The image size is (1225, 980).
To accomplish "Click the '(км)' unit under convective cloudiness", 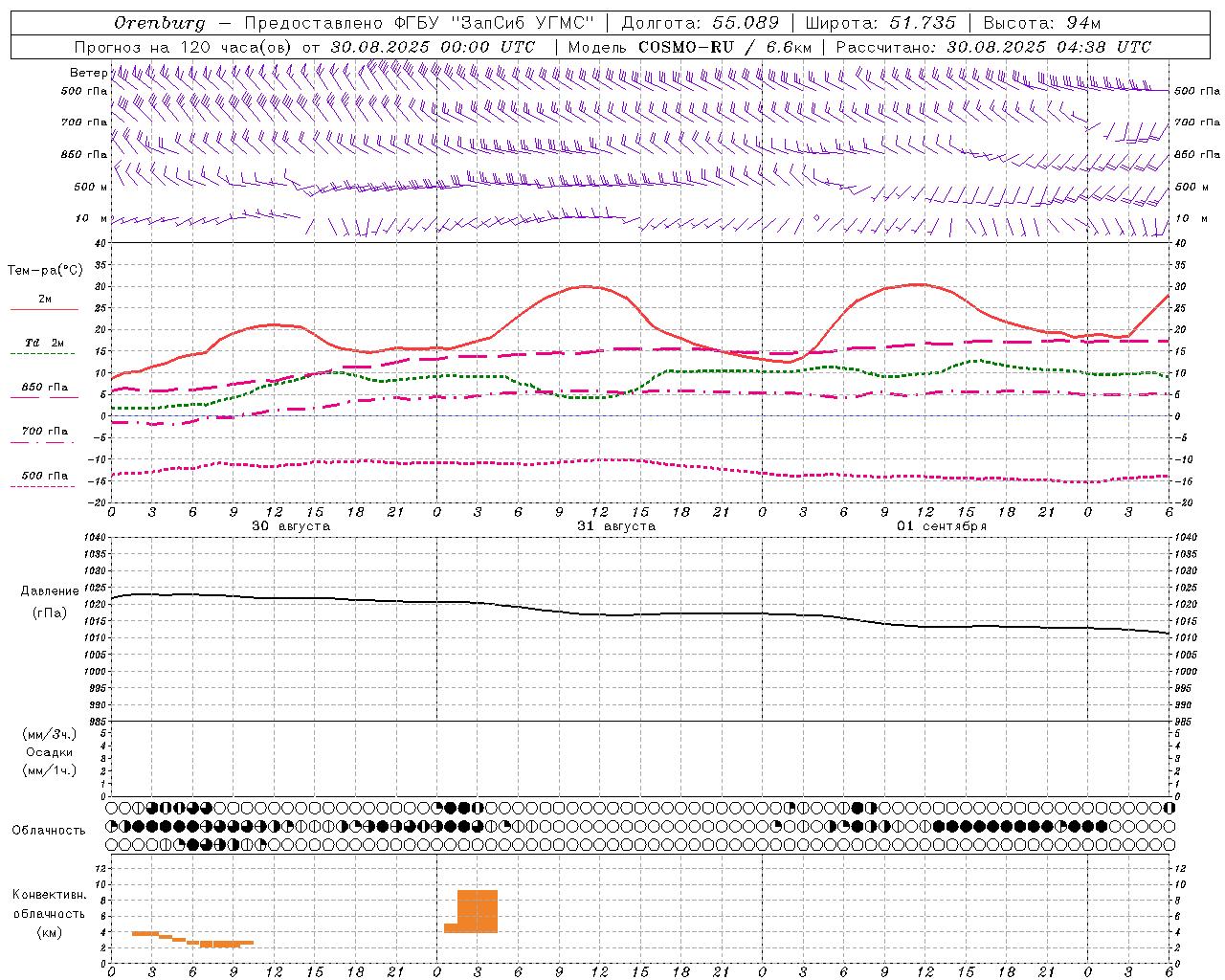I will (x=49, y=932).
